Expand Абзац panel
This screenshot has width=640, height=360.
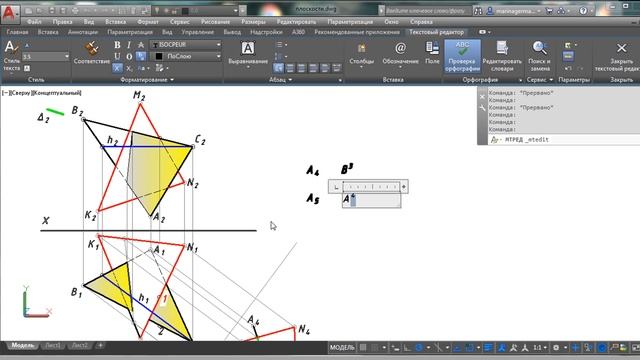(x=280, y=80)
